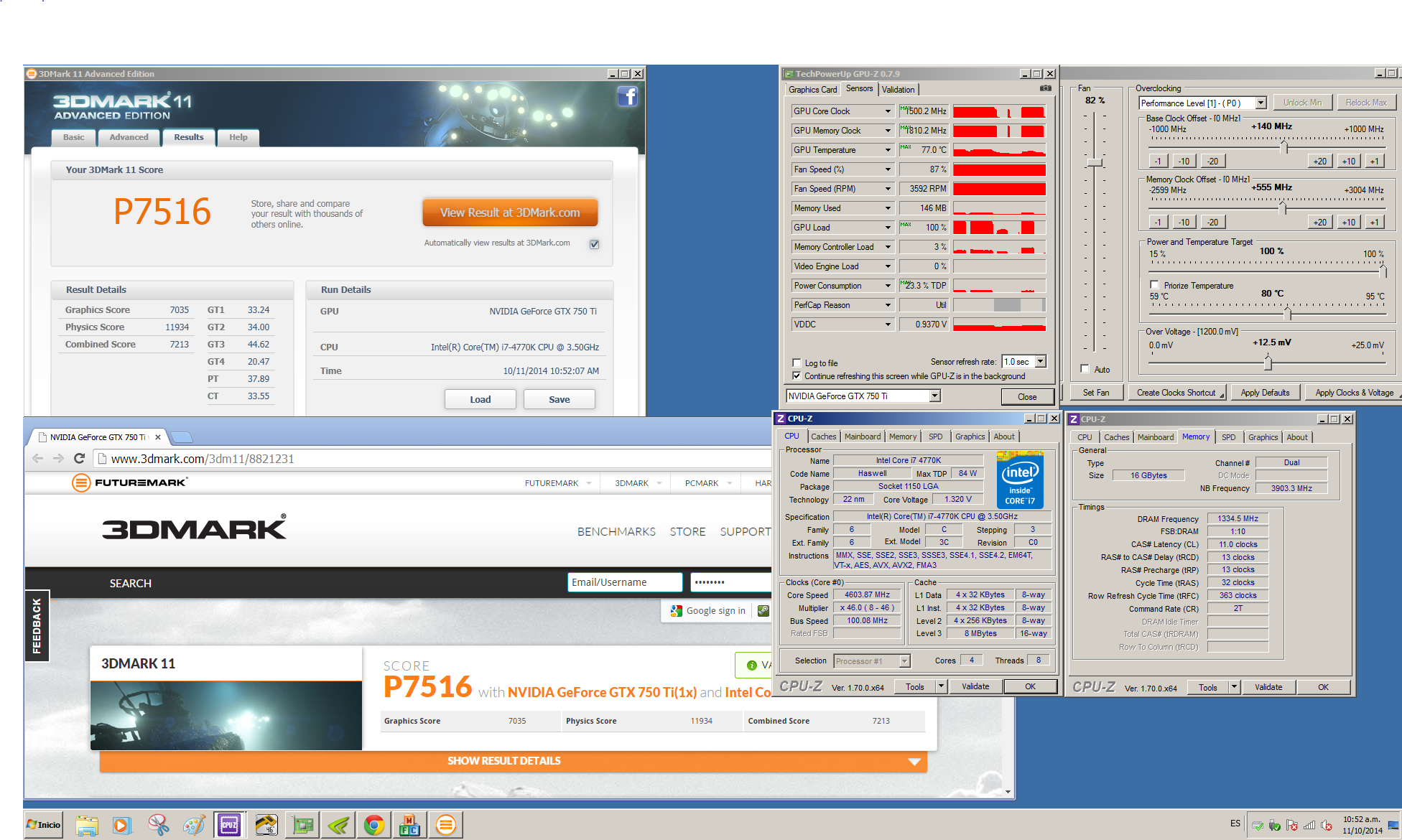Switch to Advanced tab in 3DMark 11
This screenshot has width=1402, height=840.
point(129,137)
